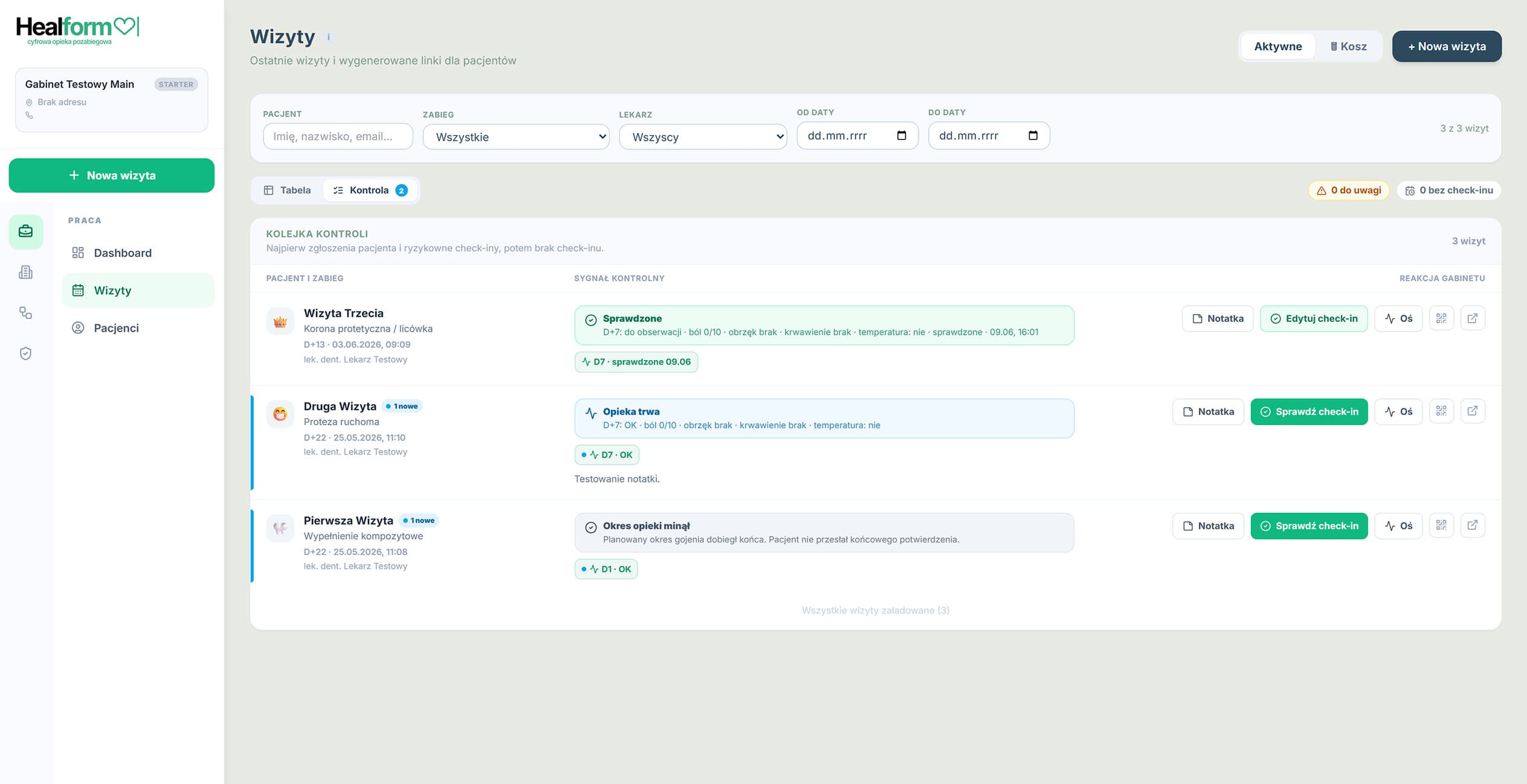Toggle list to Kosz

click(x=1348, y=47)
